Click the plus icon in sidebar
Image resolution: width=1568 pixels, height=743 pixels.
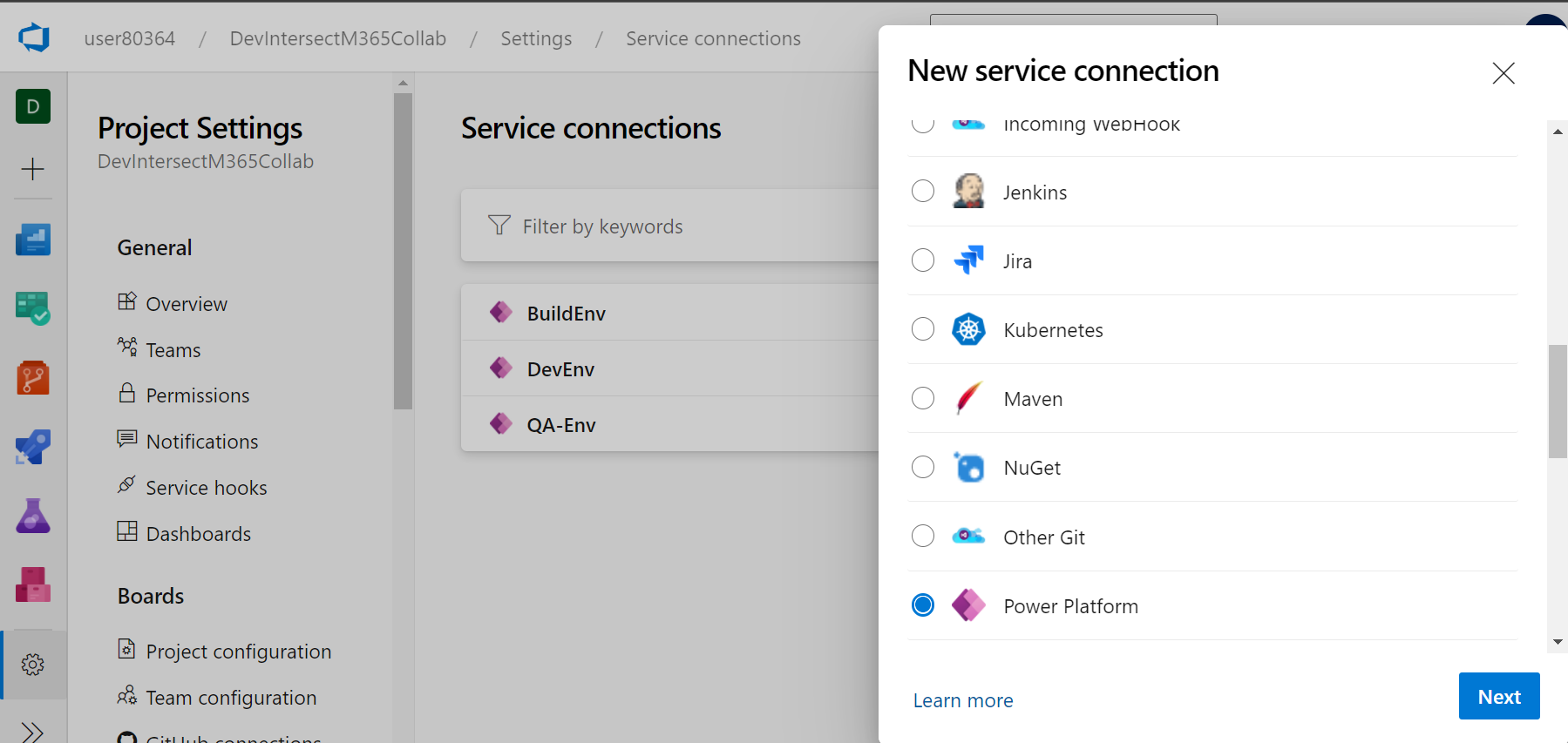(x=33, y=169)
